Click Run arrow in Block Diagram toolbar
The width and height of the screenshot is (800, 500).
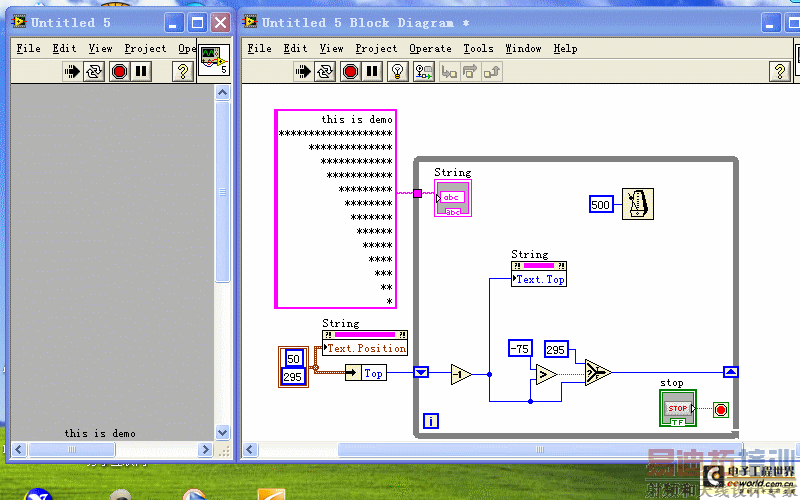[304, 71]
